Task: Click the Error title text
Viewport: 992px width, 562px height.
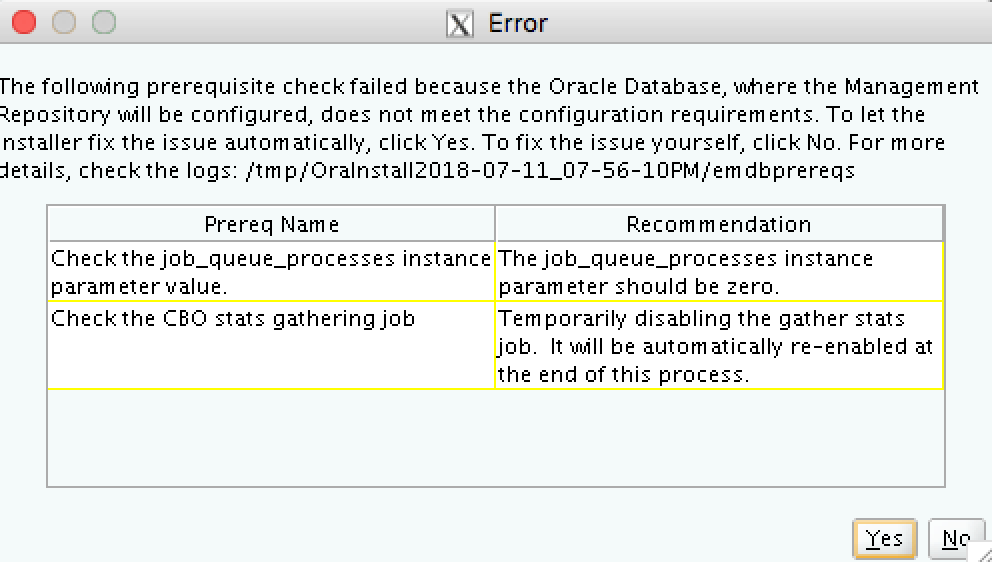Action: pos(518,24)
